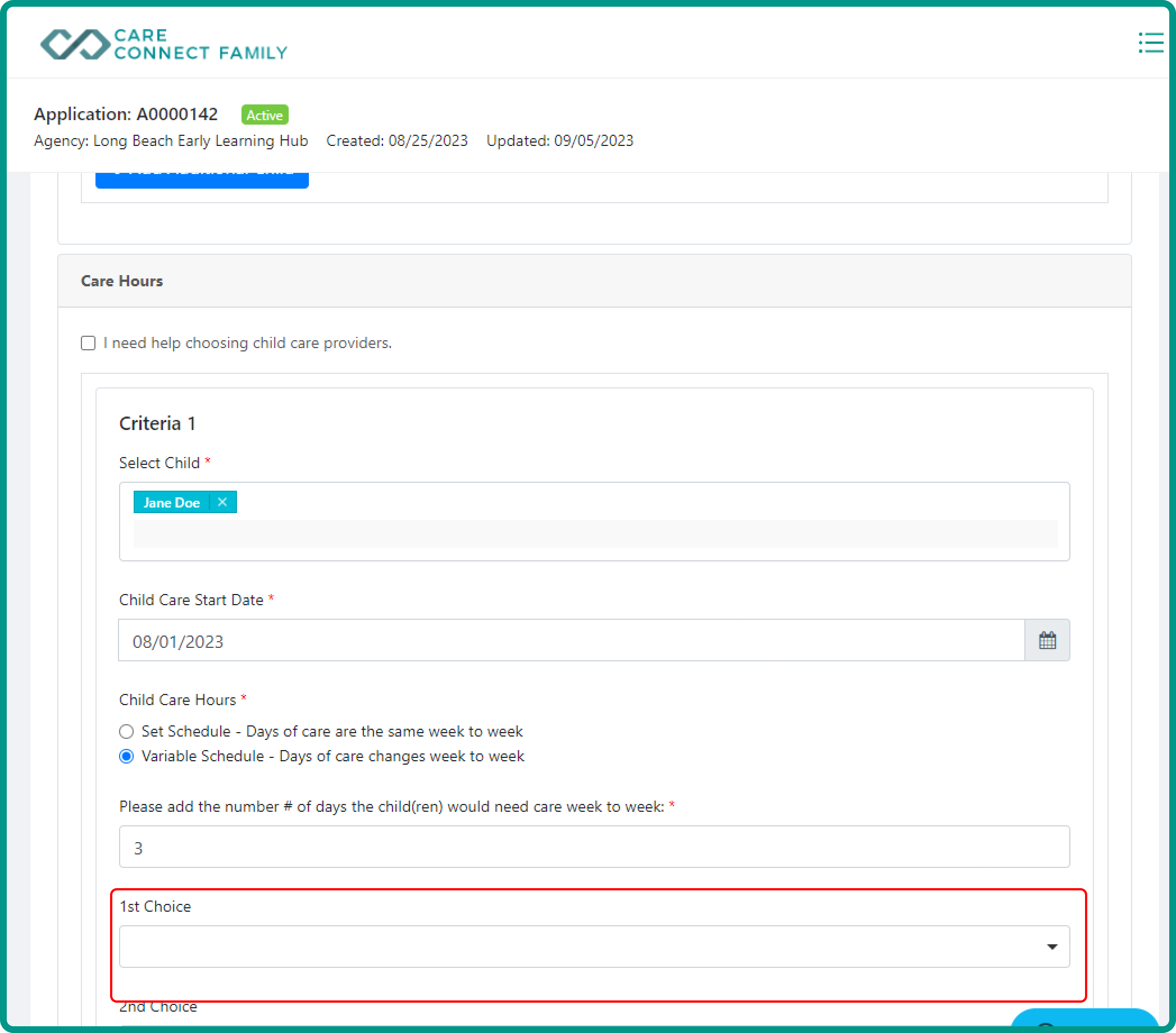This screenshot has height=1033, width=1176.
Task: Click the Application A0000142 title
Action: point(126,115)
